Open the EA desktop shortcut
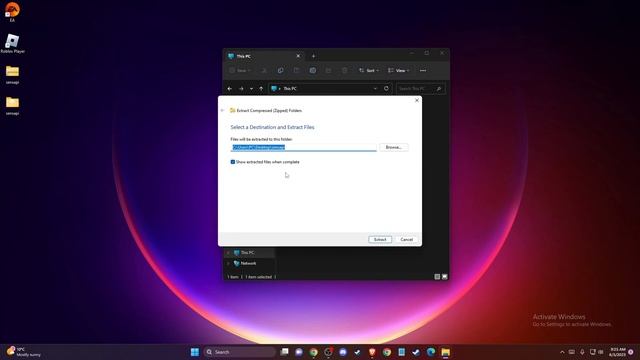This screenshot has width=640, height=360. 12,12
